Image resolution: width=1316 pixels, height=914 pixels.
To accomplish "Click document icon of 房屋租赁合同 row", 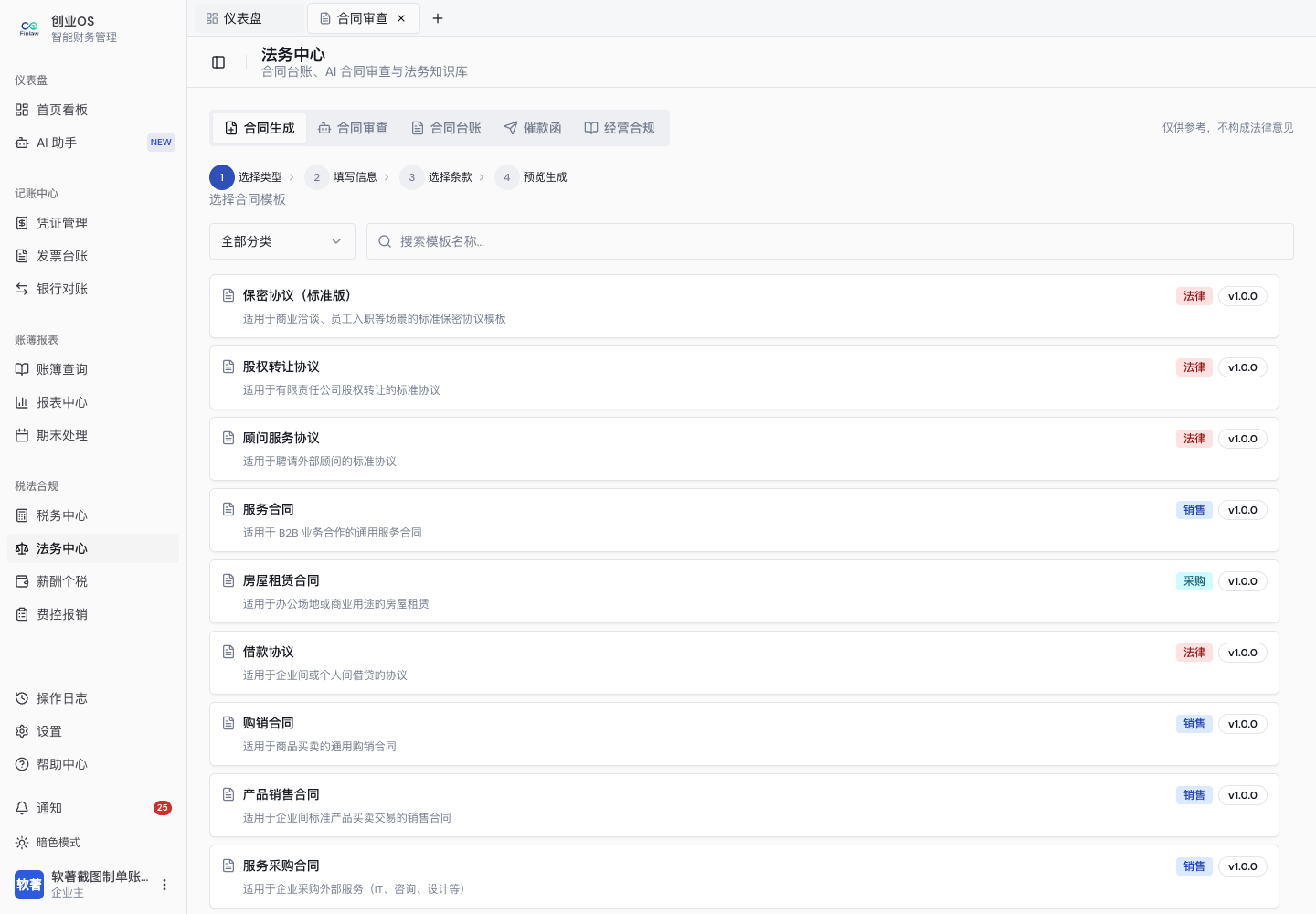I will coord(228,580).
